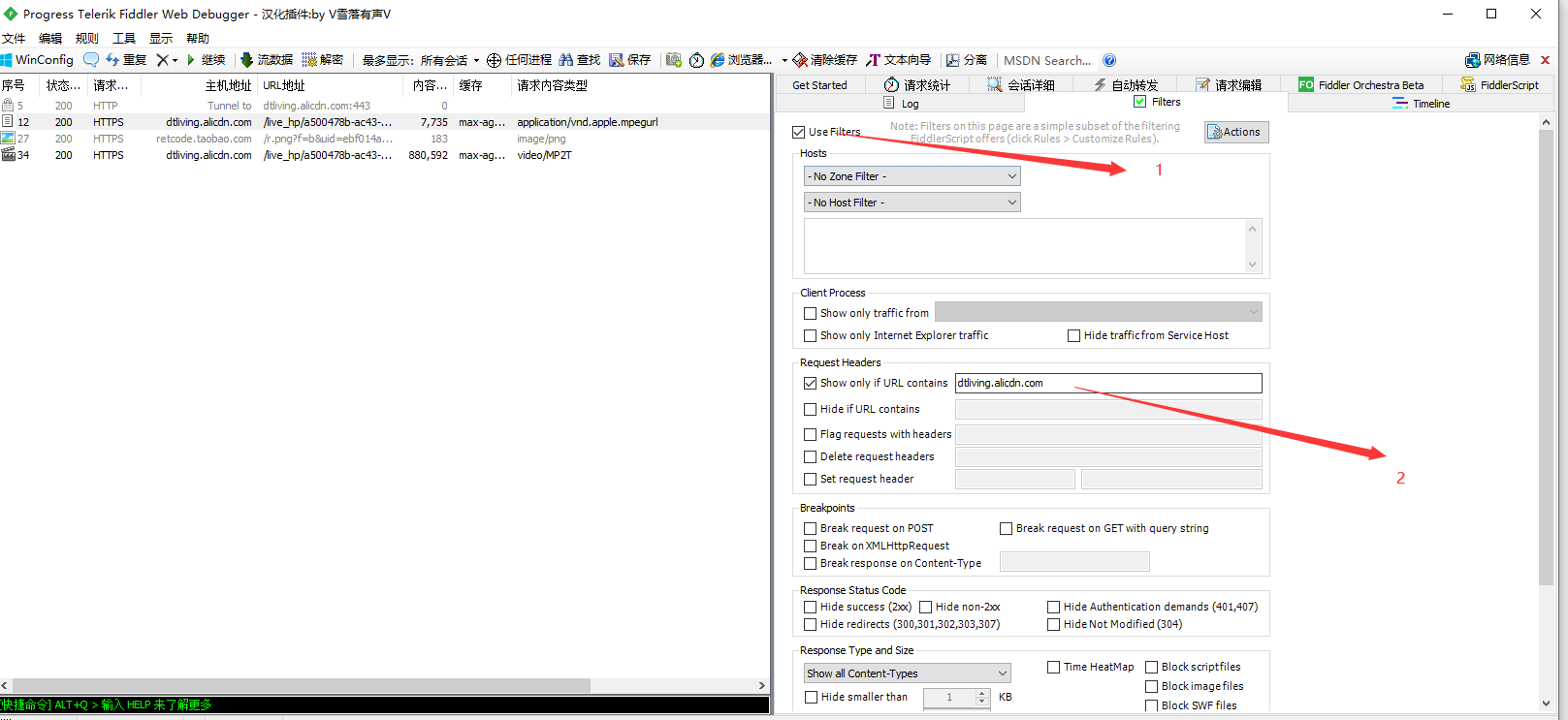
Task: Enable Break request on POST checkbox
Action: 810,528
